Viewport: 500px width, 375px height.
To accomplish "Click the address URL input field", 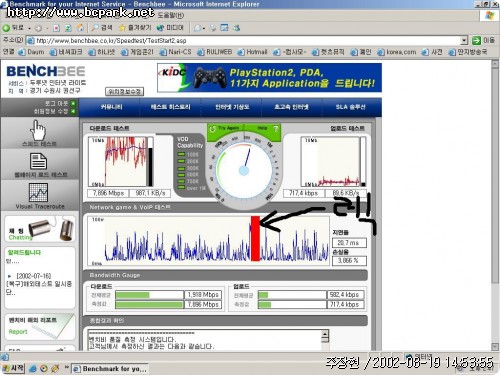I will click(247, 41).
